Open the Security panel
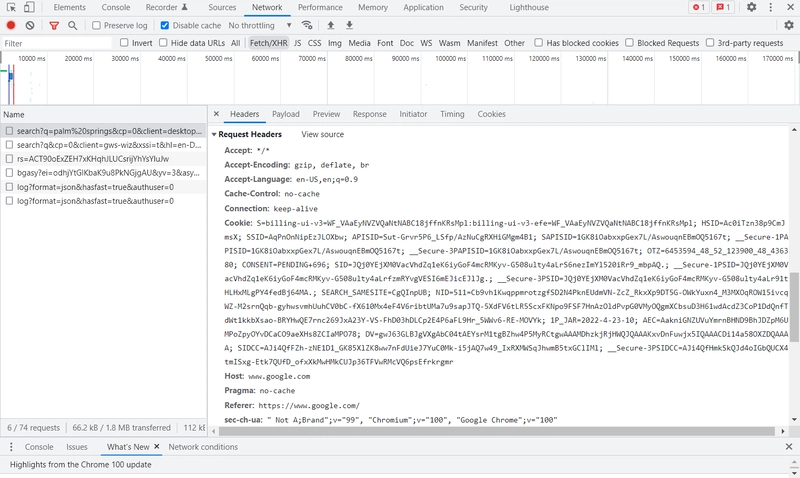Screen dimensions: 800x478 point(473,7)
